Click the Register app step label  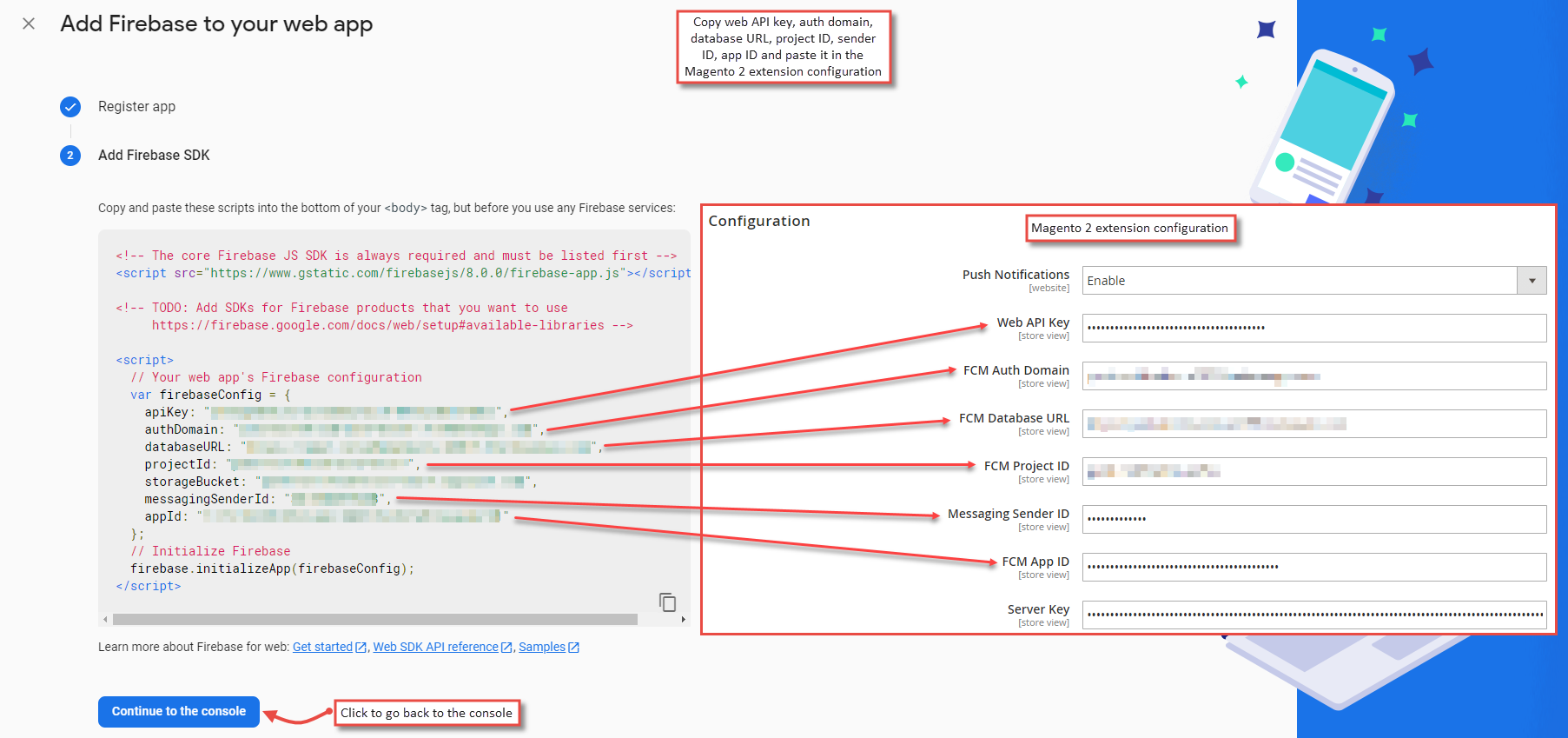pyautogui.click(x=136, y=106)
